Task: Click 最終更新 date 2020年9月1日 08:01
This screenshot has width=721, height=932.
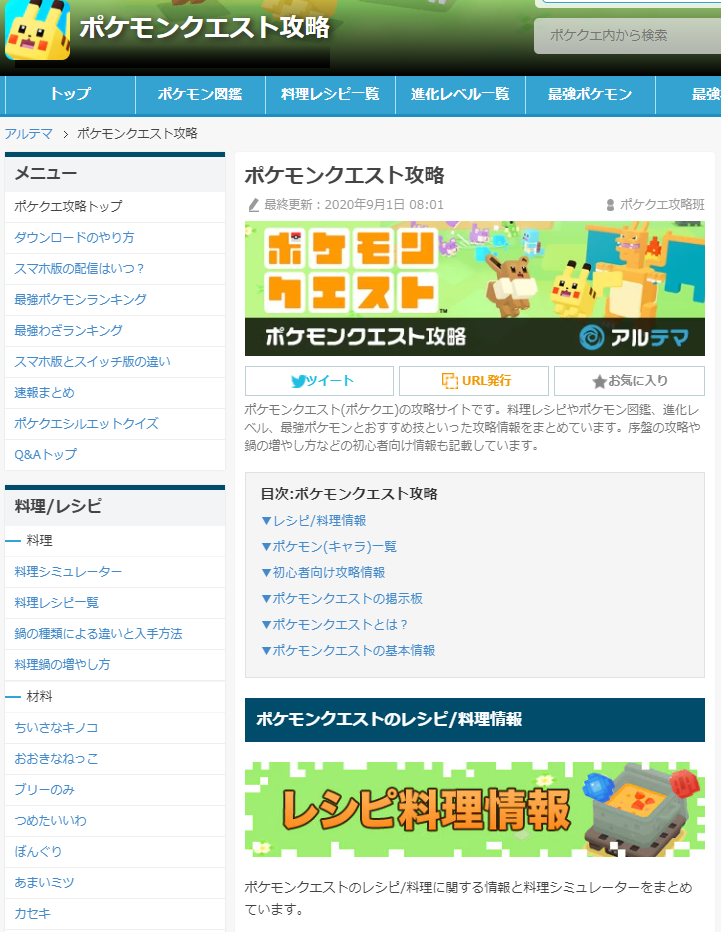Action: pos(384,205)
